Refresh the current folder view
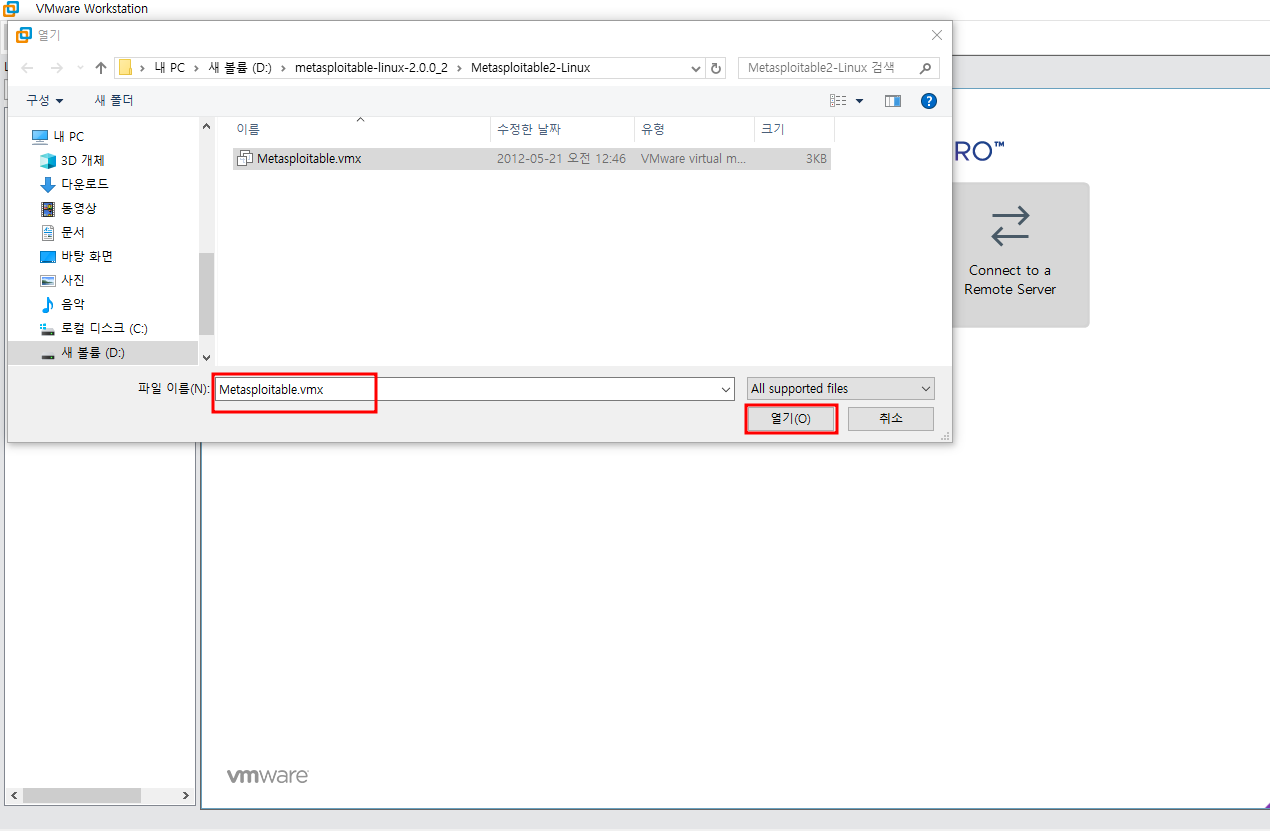 (715, 68)
